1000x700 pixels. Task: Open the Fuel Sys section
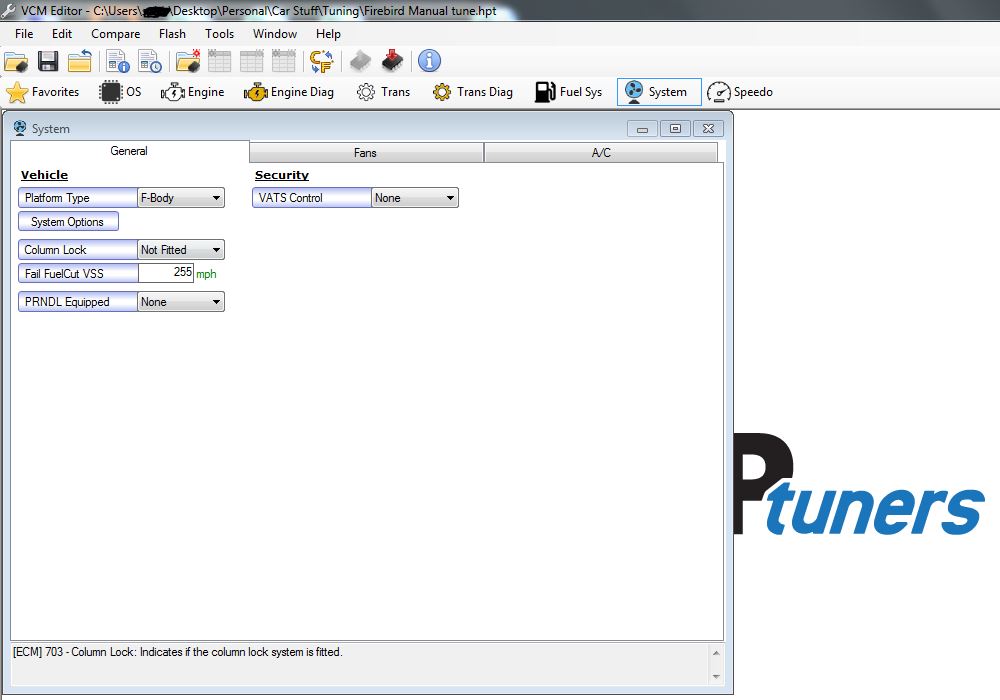[568, 92]
